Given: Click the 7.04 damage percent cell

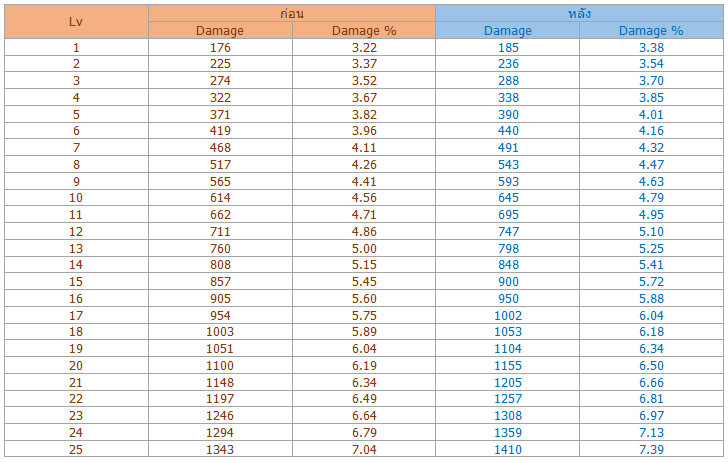Looking at the screenshot, I should point(364,450).
